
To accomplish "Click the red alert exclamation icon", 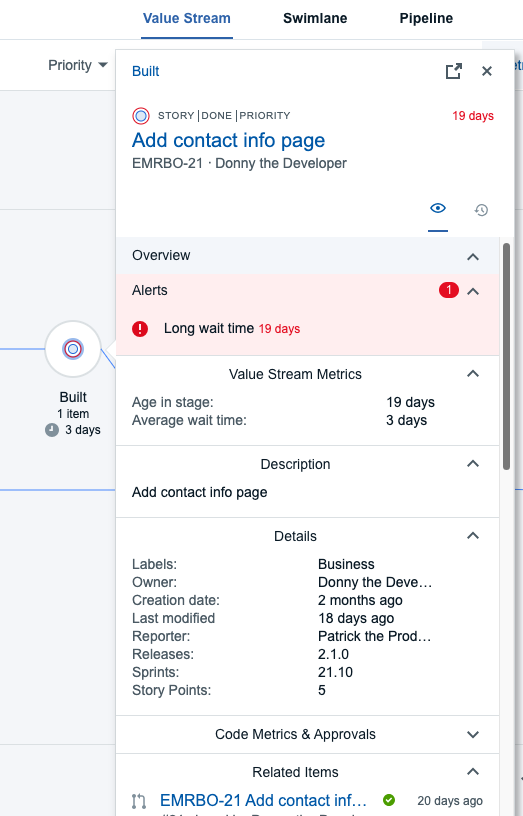I will pyautogui.click(x=140, y=329).
